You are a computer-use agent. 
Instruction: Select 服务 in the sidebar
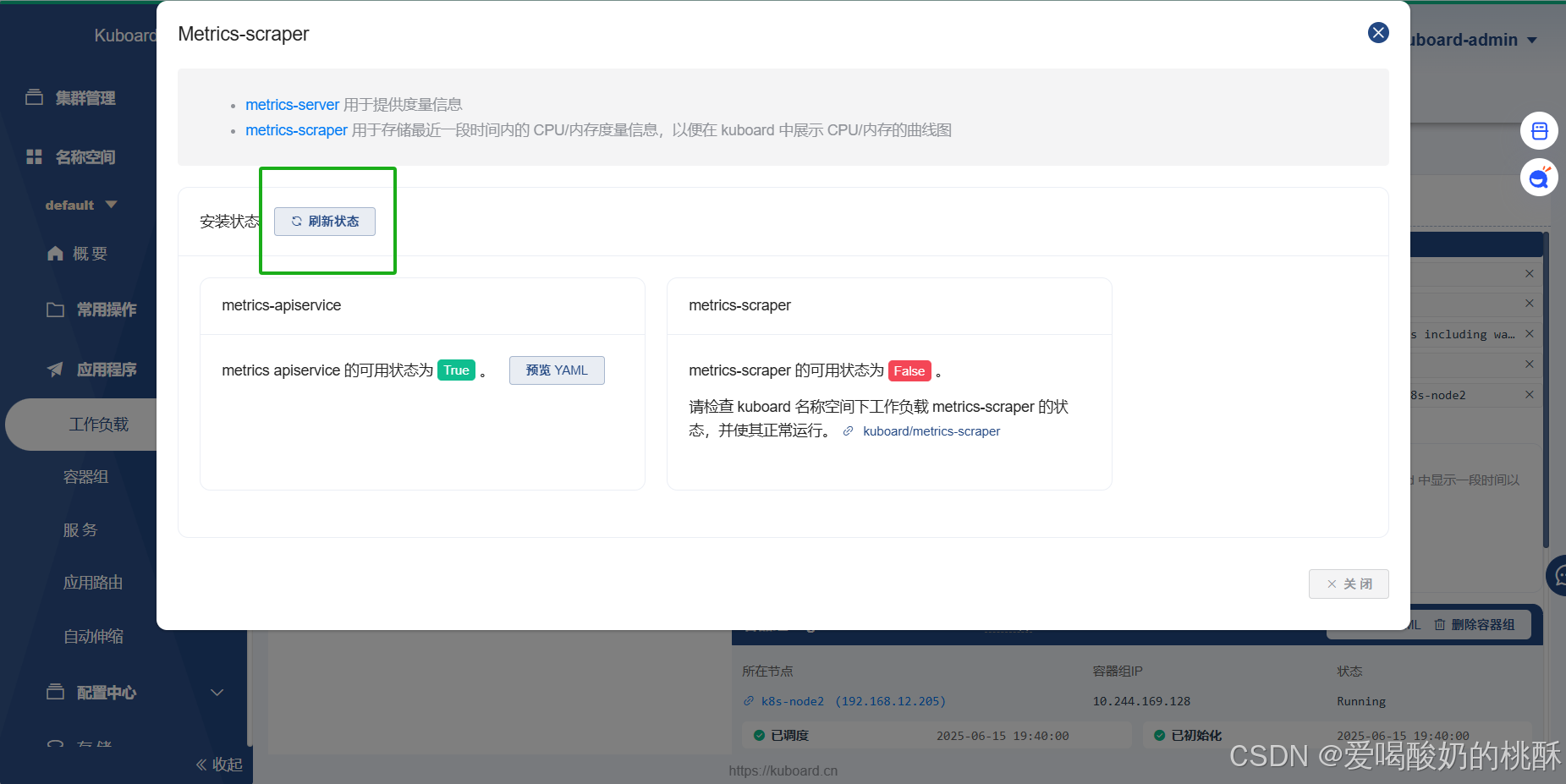[x=80, y=530]
